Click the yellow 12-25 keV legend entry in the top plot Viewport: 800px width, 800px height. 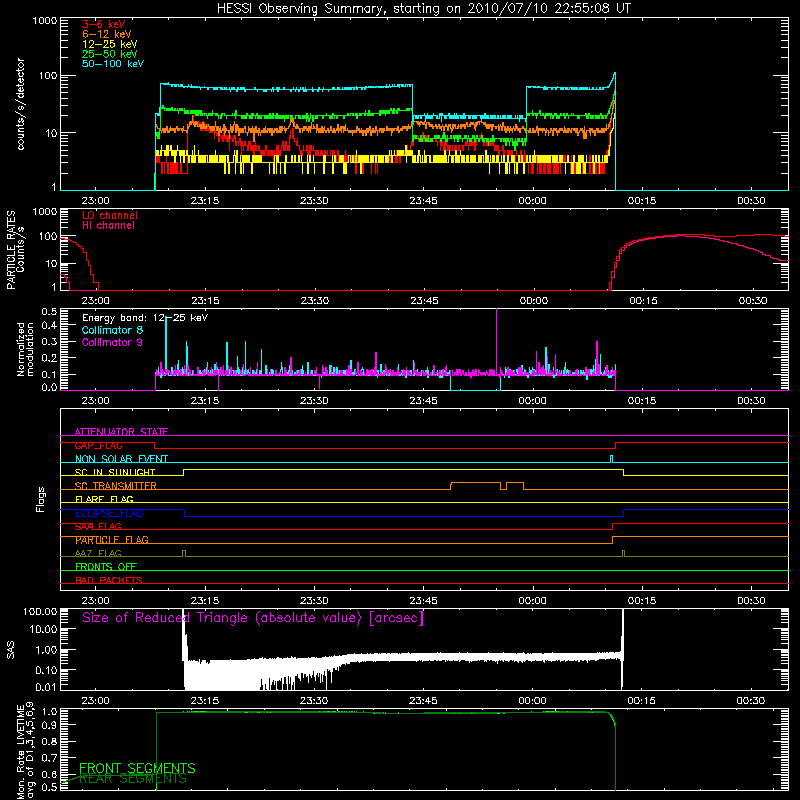110,44
